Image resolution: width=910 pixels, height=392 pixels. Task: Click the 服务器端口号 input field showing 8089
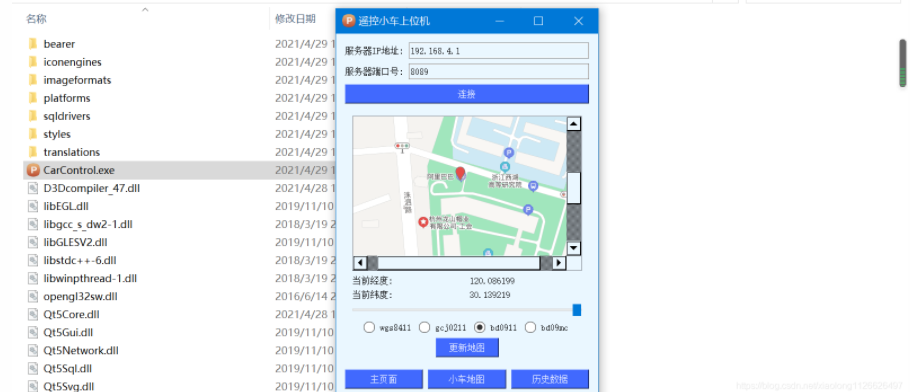(x=499, y=71)
